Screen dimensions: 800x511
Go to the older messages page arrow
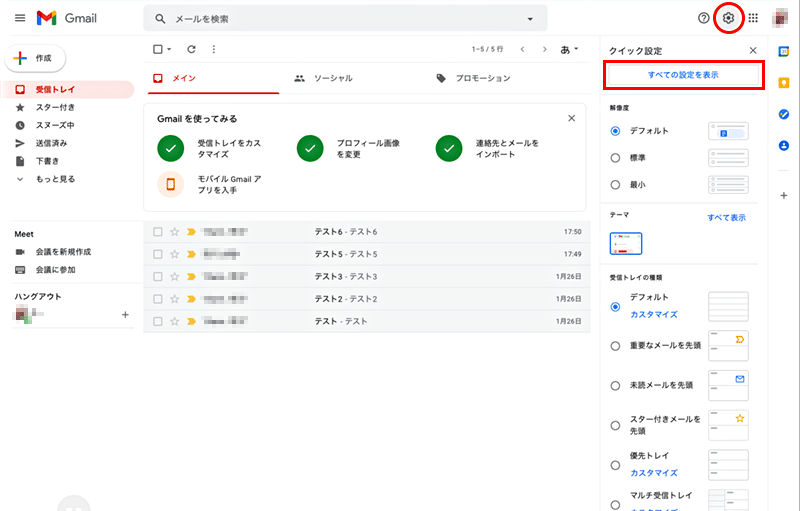click(x=544, y=49)
